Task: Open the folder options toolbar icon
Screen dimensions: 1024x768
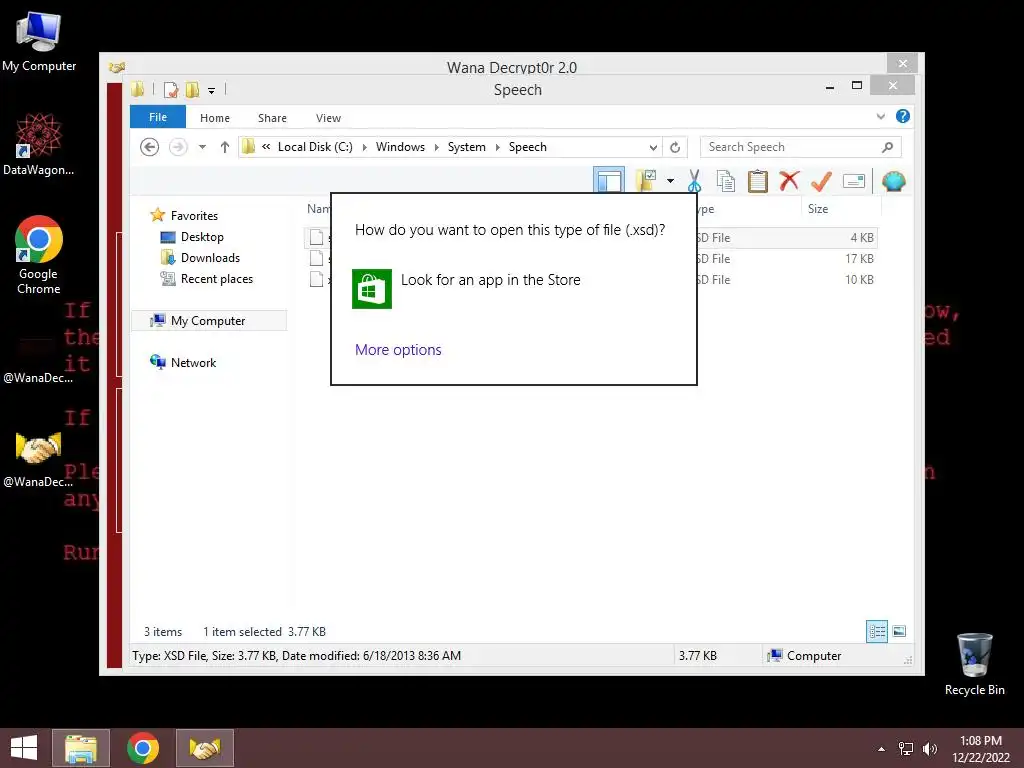Action: pyautogui.click(x=646, y=180)
